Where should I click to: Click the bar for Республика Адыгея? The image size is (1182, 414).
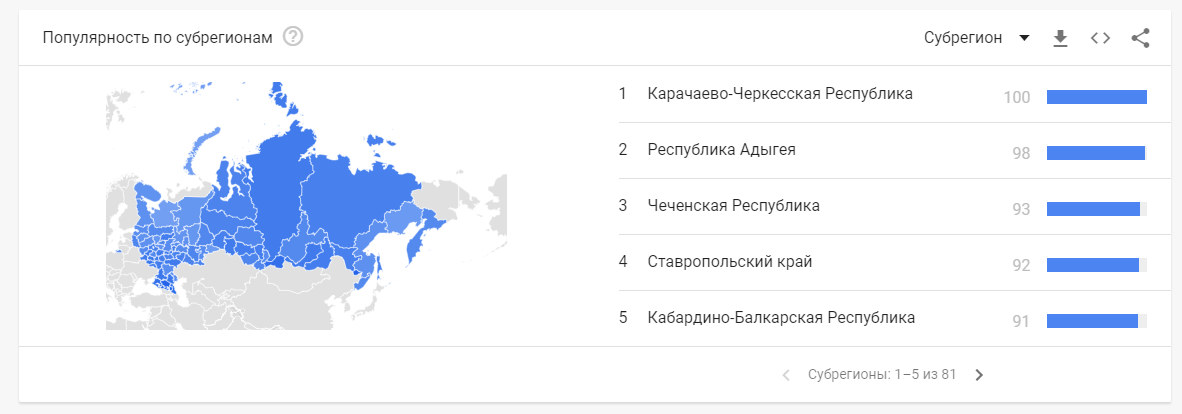coord(1096,153)
